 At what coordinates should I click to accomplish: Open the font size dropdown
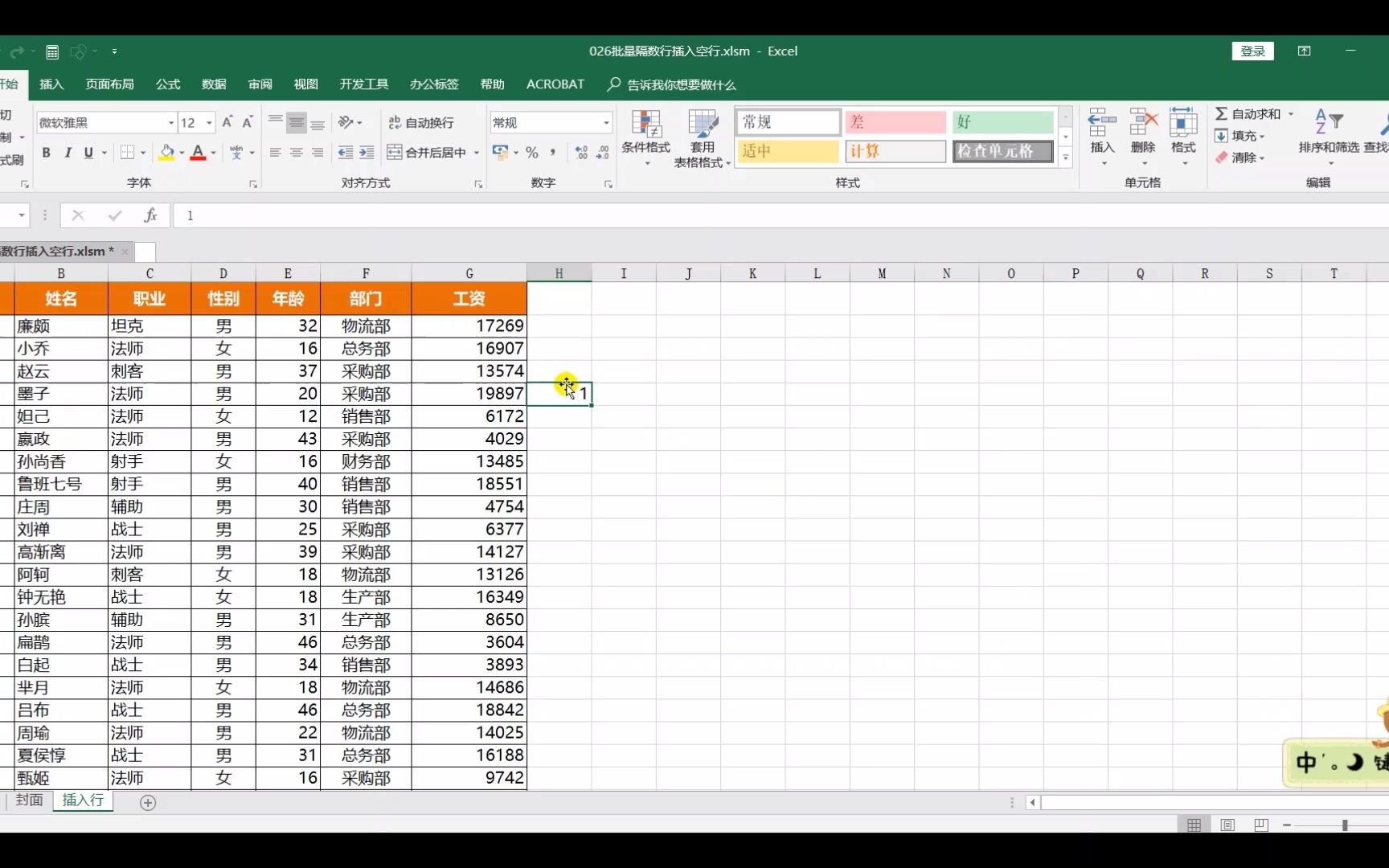[x=211, y=122]
